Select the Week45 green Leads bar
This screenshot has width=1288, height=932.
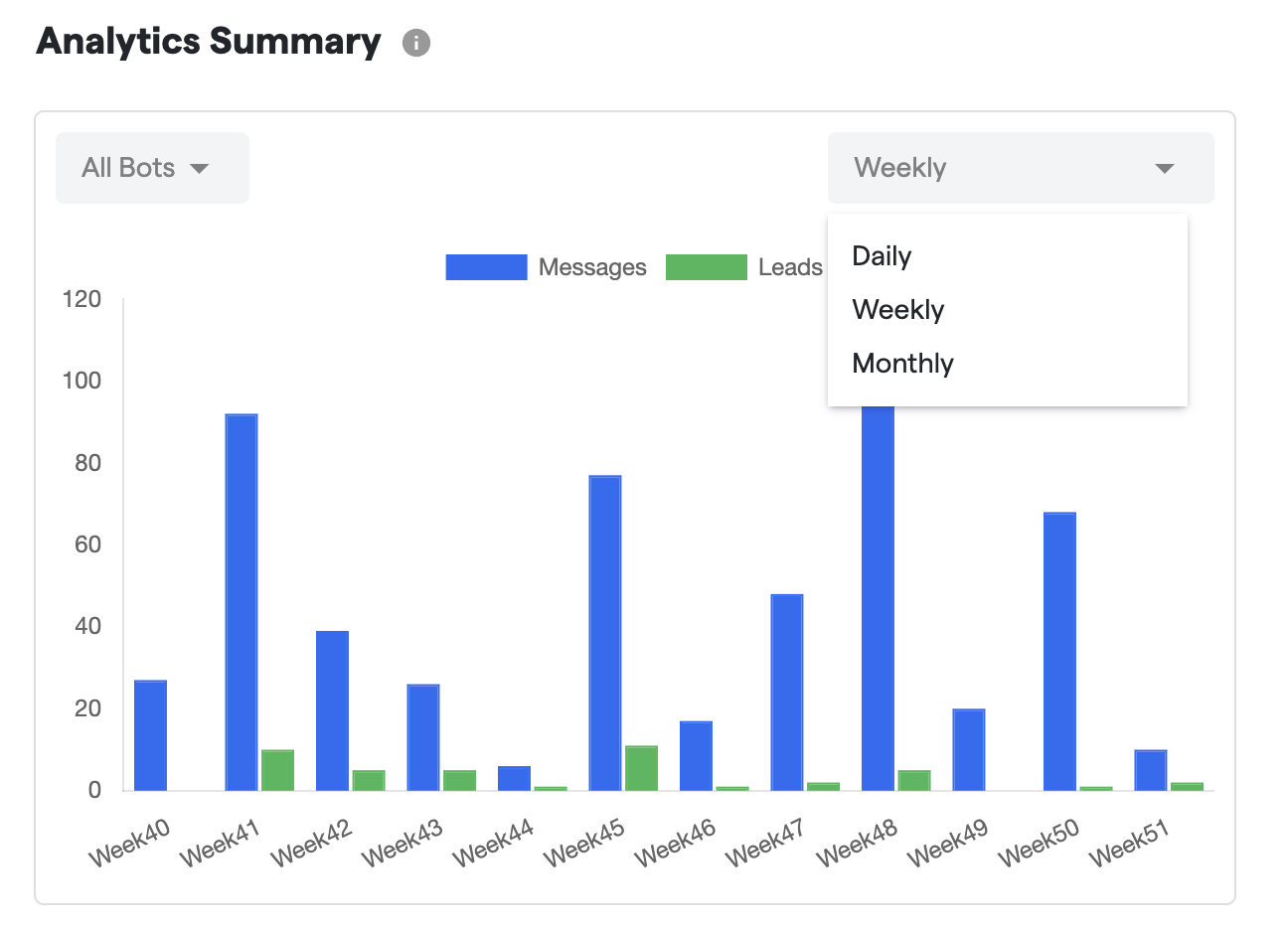click(641, 768)
